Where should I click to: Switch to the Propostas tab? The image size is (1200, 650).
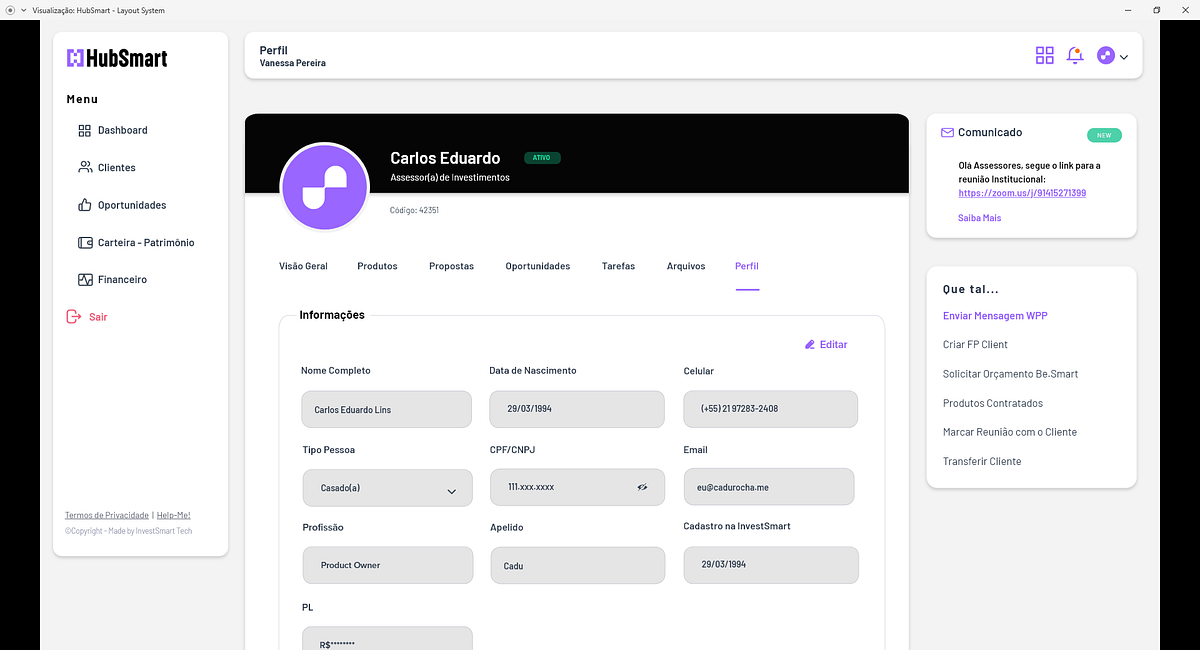[451, 266]
